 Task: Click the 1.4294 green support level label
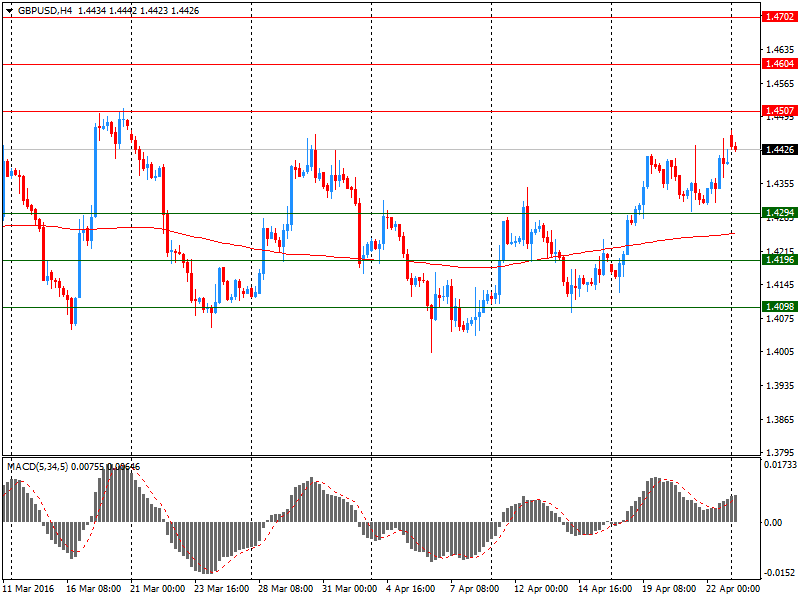[780, 213]
